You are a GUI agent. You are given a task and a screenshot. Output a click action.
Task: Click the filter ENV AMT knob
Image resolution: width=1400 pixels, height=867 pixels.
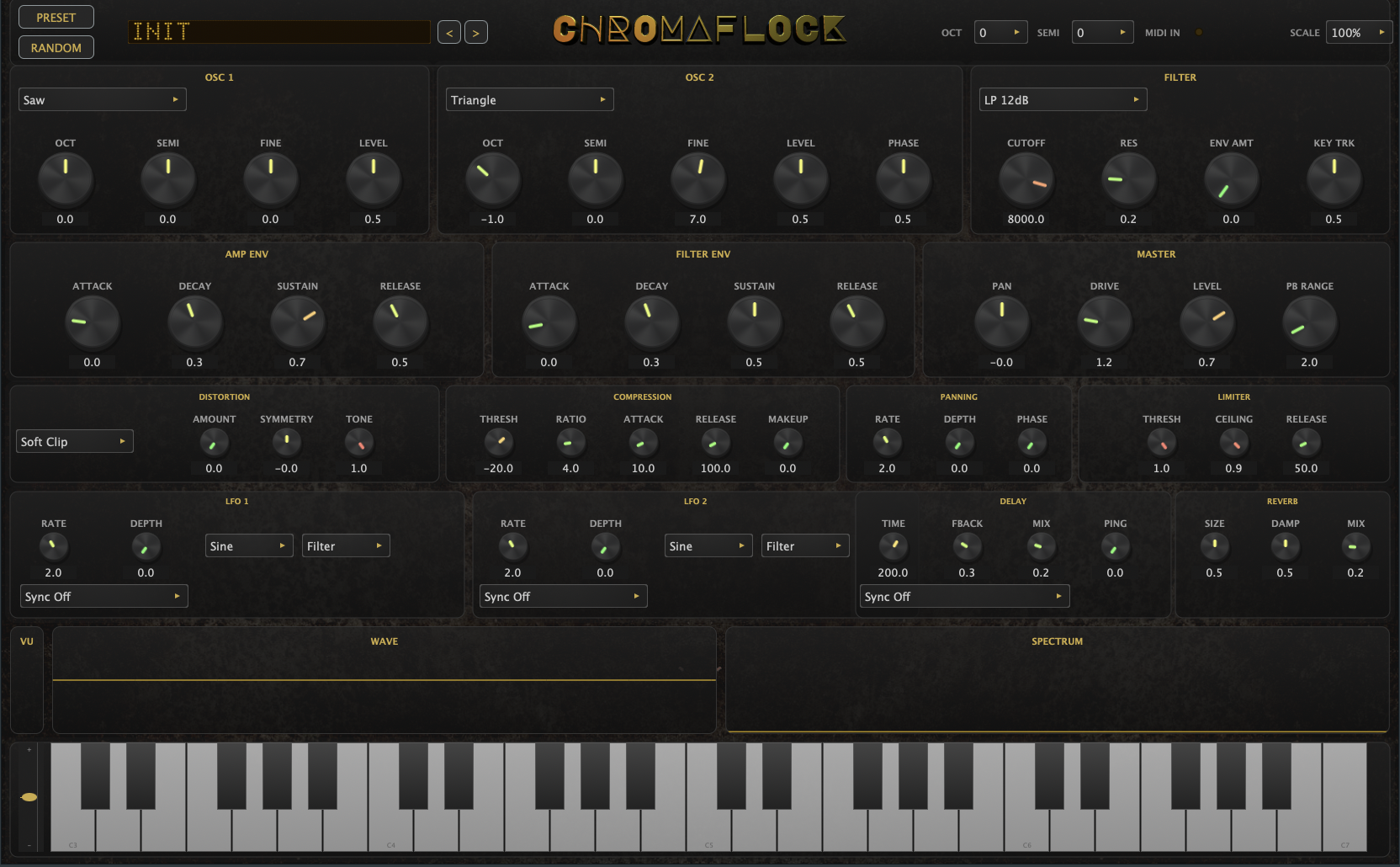pos(1231,179)
